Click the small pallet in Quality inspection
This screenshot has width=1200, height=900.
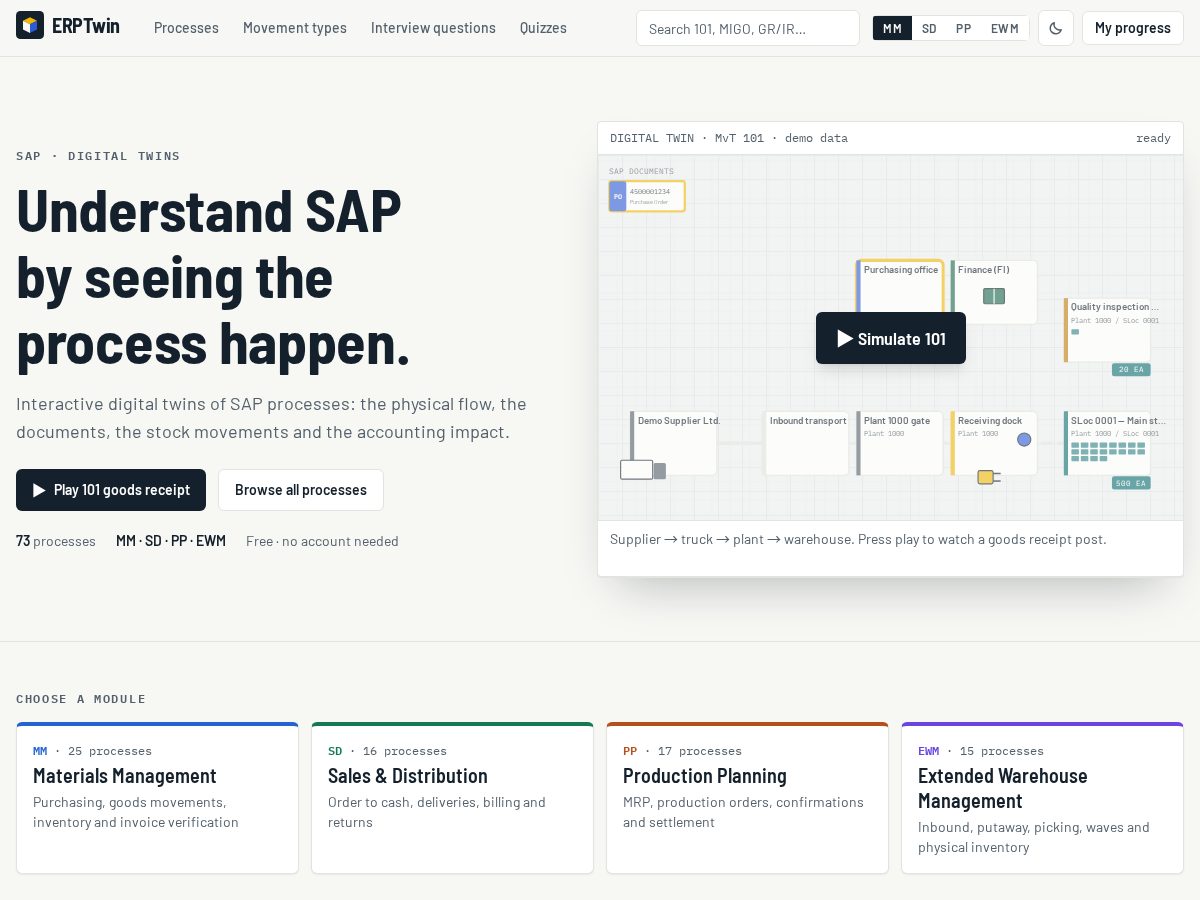tap(1075, 332)
